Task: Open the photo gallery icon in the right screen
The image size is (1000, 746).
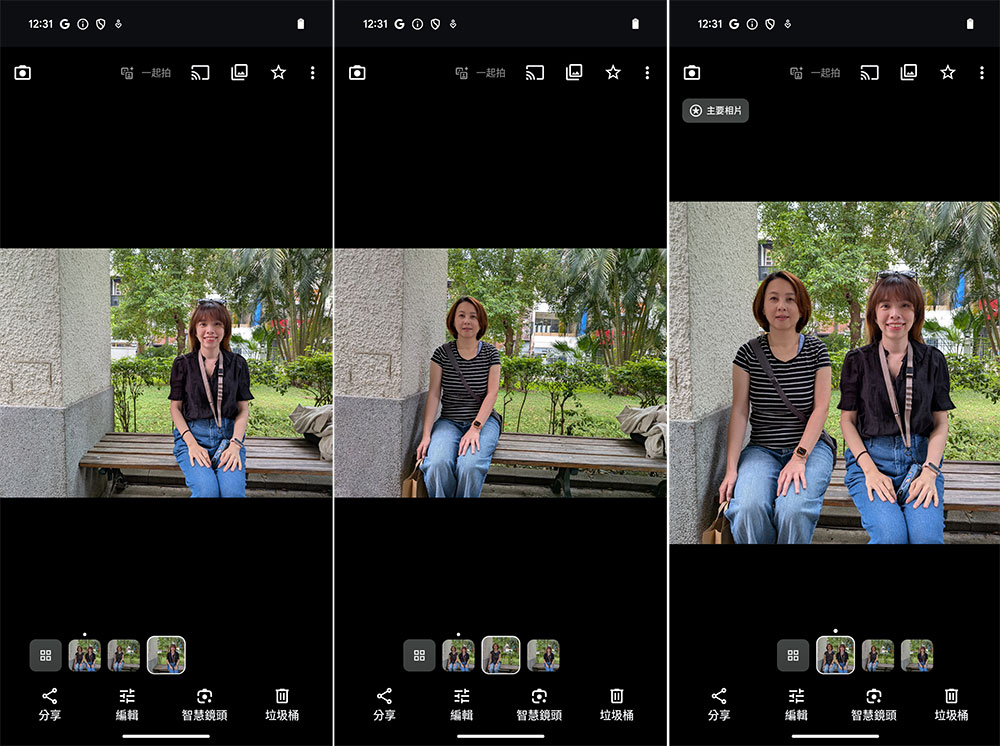Action: (908, 73)
